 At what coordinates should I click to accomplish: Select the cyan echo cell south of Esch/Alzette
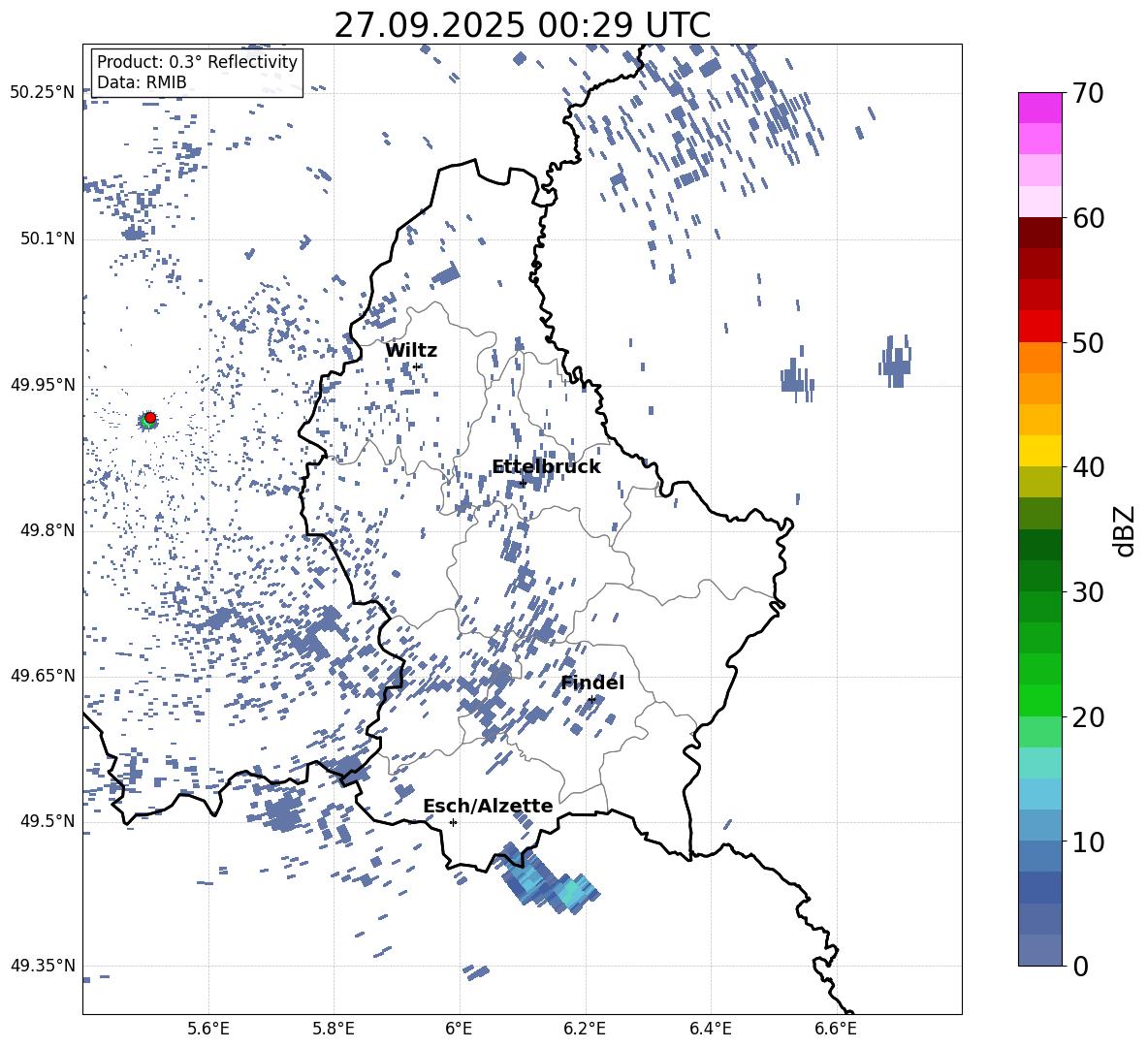click(x=570, y=890)
